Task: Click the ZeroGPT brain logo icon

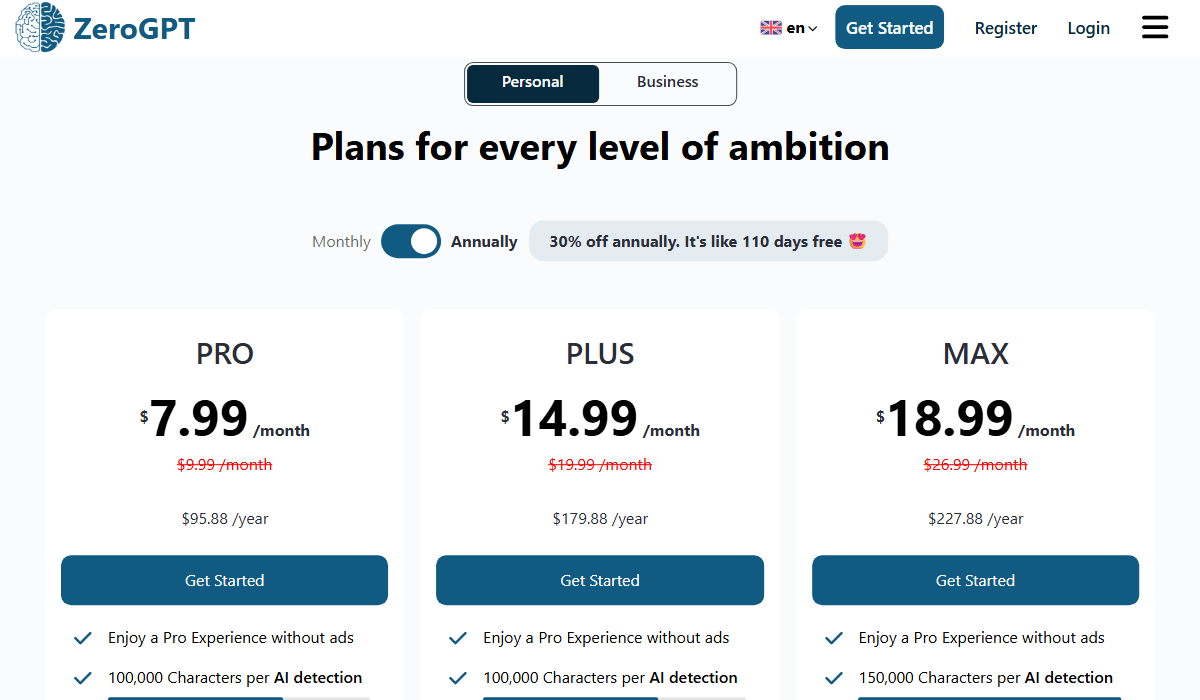Action: [39, 28]
